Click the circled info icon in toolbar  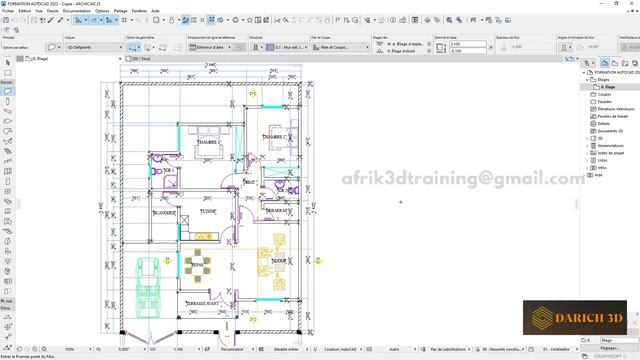point(393,20)
